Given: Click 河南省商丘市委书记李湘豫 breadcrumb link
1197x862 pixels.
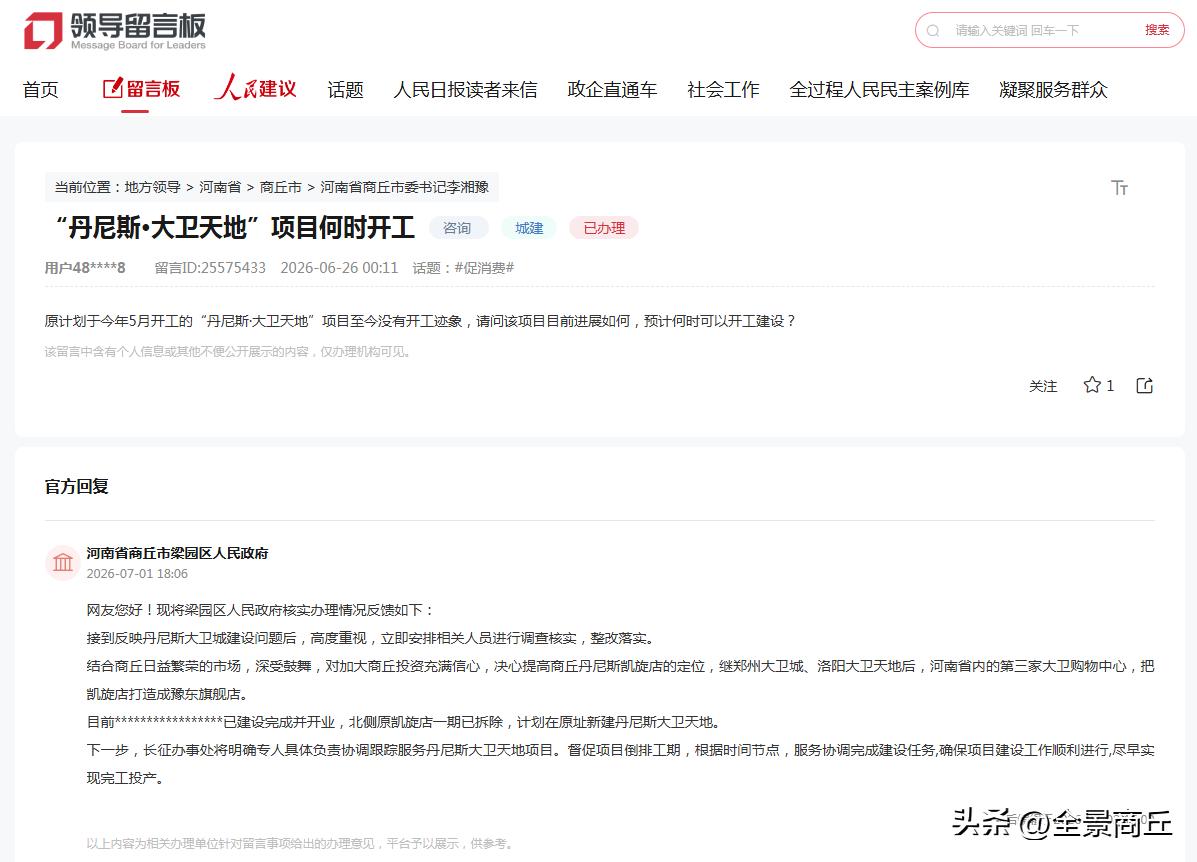Looking at the screenshot, I should [x=405, y=187].
